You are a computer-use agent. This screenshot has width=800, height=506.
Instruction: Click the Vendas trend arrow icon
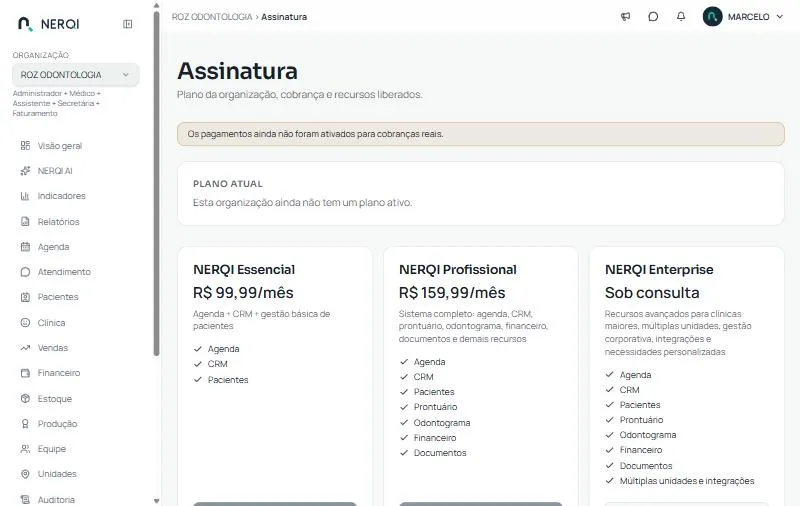[x=25, y=348]
